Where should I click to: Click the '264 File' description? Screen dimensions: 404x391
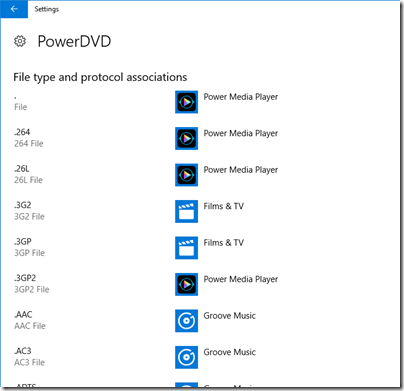29,144
